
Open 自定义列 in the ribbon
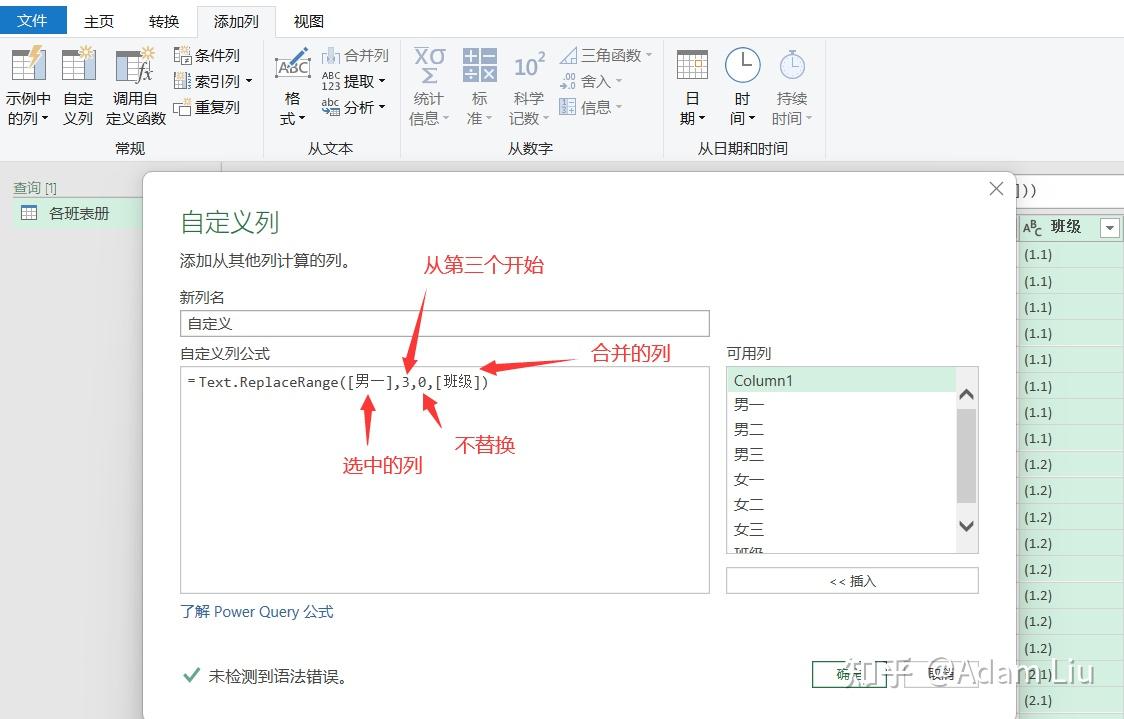click(x=78, y=65)
